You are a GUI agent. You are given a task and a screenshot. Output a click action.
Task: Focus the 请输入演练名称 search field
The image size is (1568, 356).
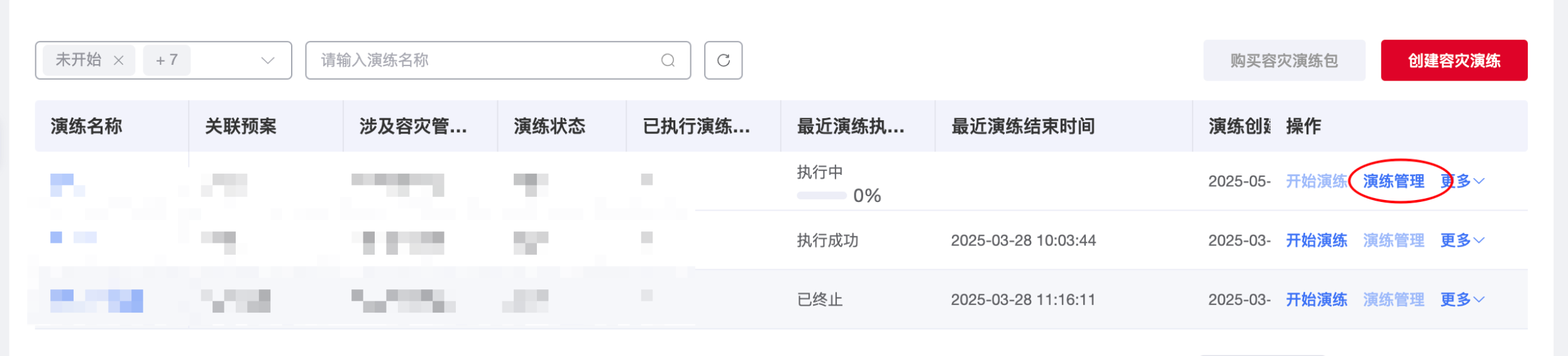(498, 60)
